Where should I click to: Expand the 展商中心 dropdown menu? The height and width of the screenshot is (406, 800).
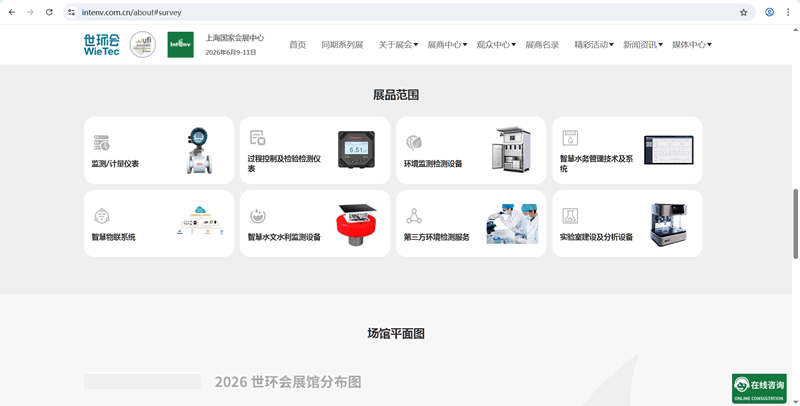(x=447, y=45)
